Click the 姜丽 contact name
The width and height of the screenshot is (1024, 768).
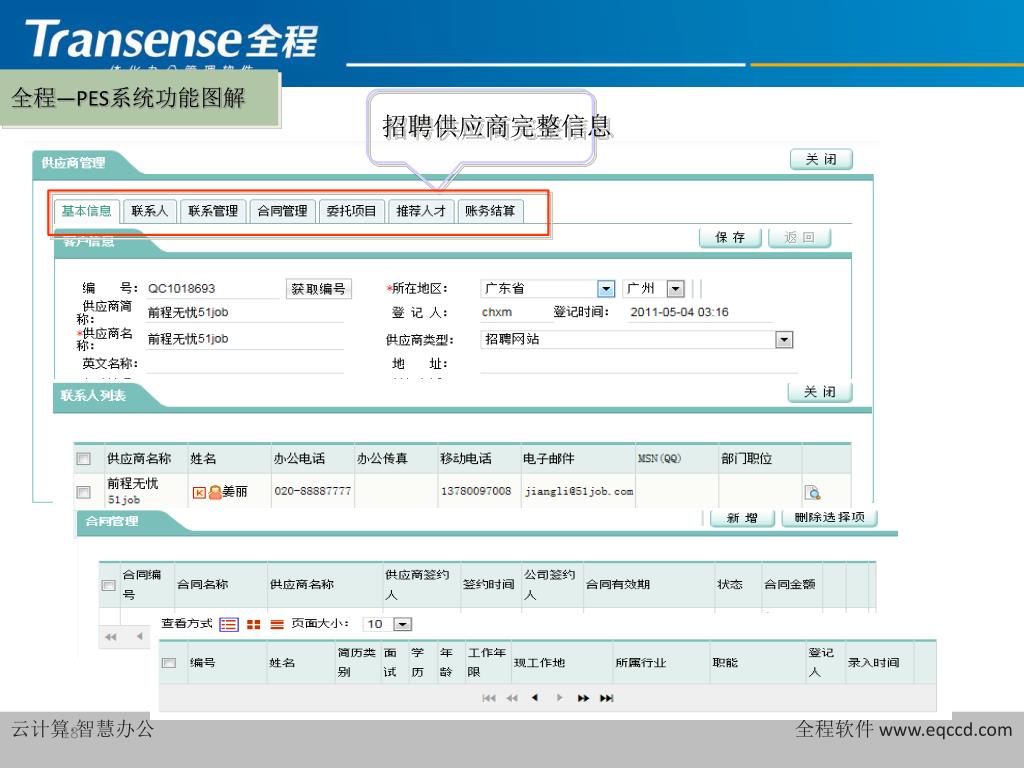235,492
